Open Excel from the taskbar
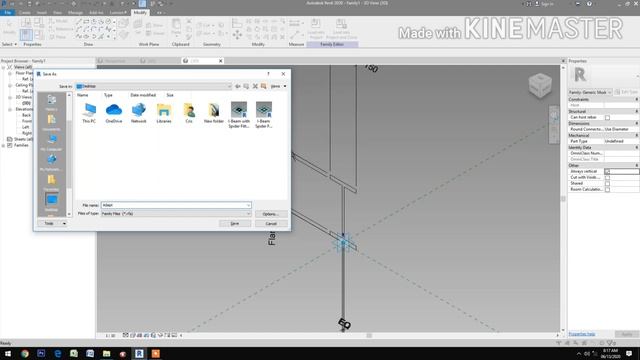 (73, 353)
